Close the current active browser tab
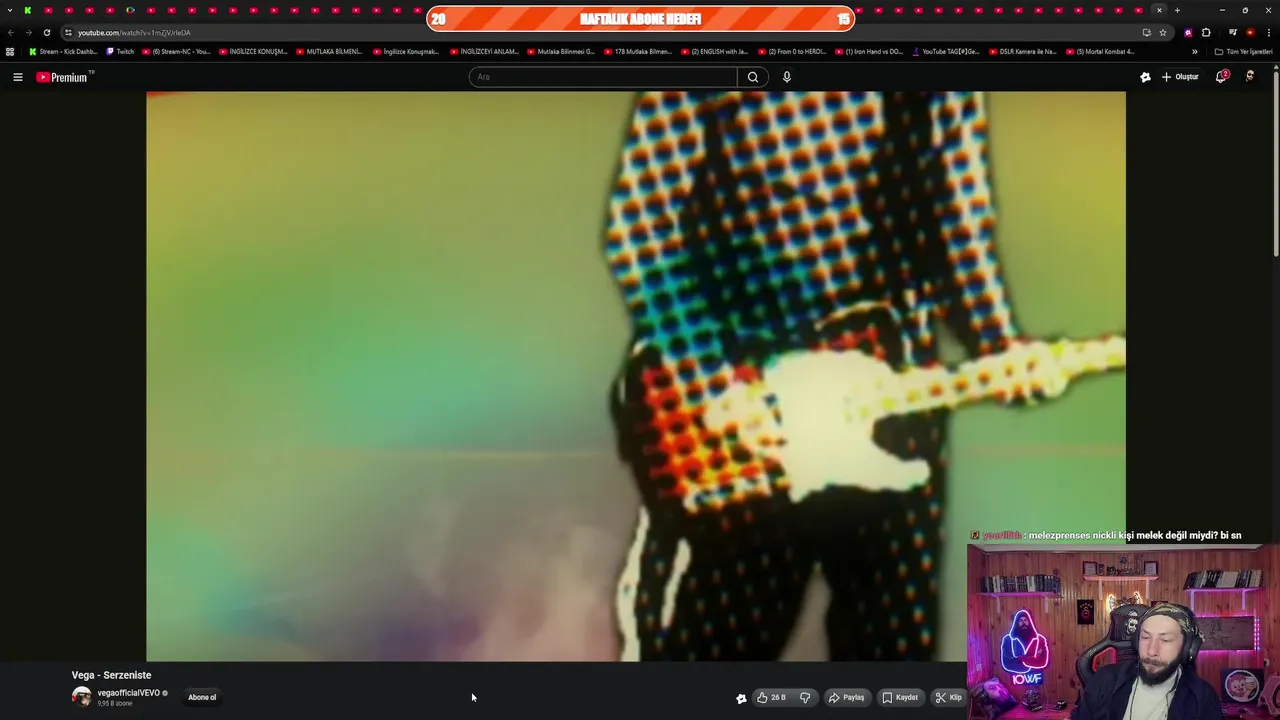Screen dimensions: 1280x720 1159,10
